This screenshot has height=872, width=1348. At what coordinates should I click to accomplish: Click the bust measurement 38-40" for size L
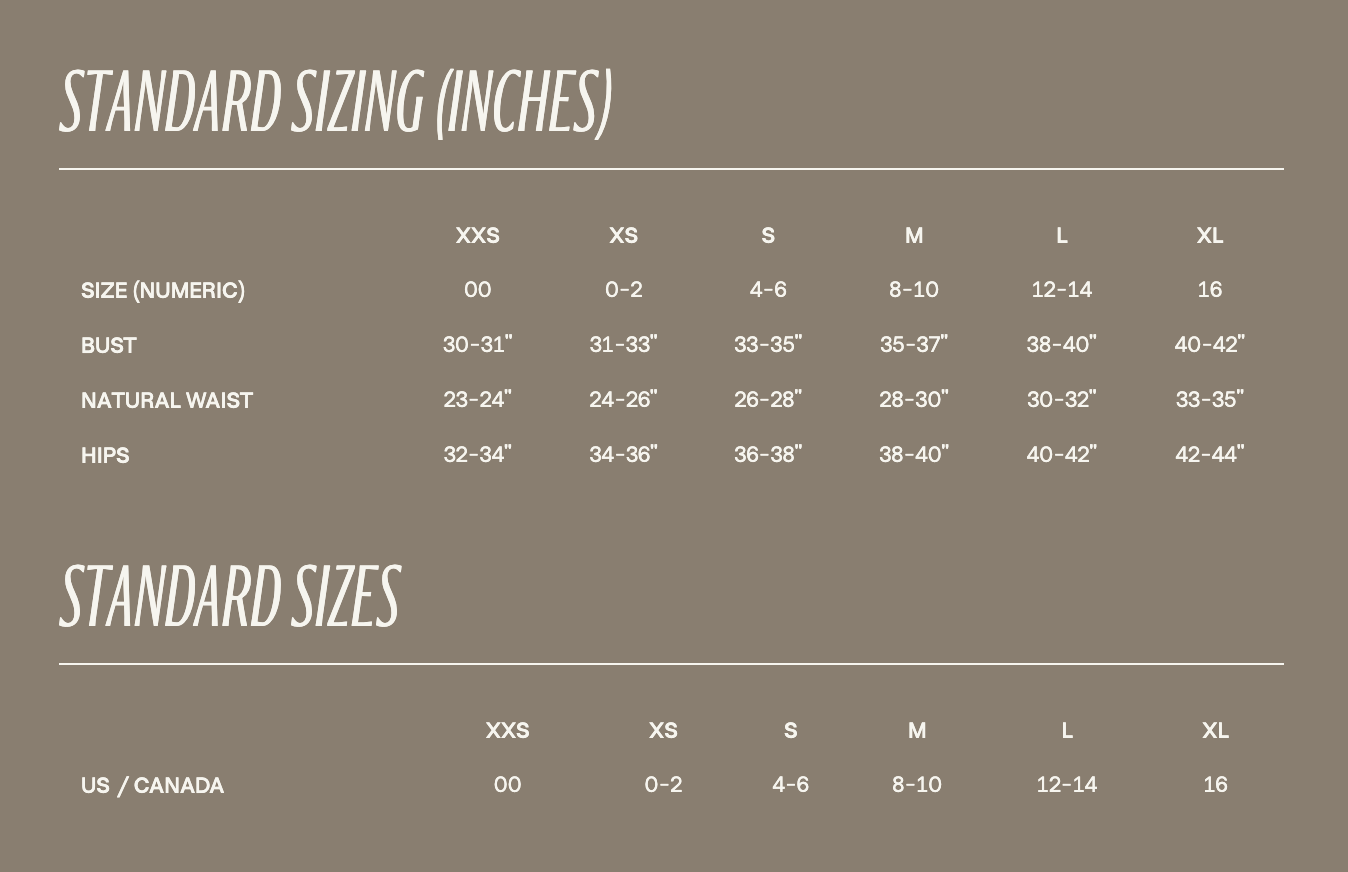pos(1061,345)
